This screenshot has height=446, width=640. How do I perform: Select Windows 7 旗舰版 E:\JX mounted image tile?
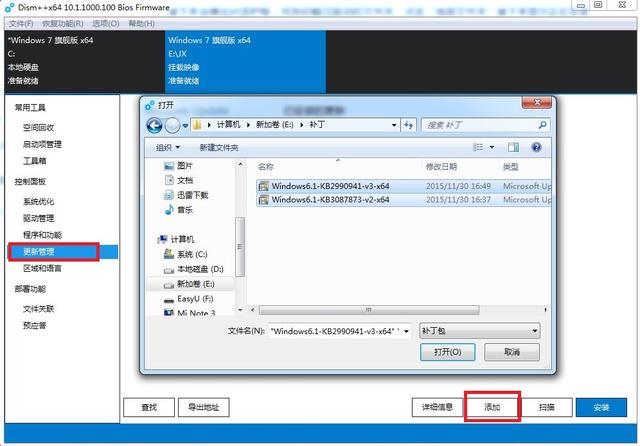245,61
